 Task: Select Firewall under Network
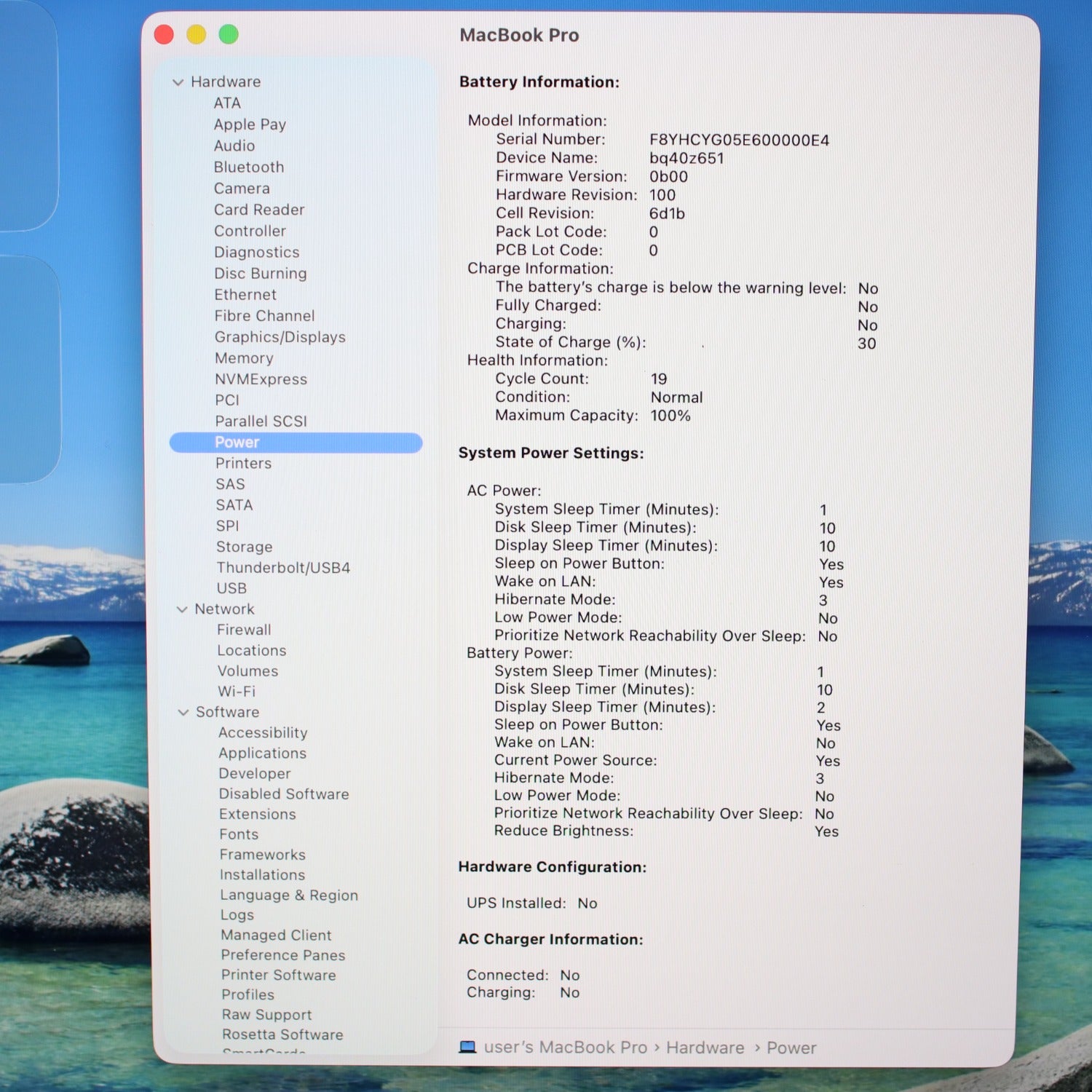tap(244, 630)
